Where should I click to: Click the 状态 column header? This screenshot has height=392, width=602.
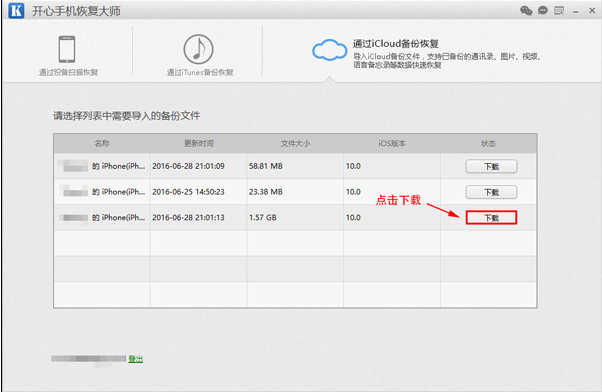click(x=488, y=143)
